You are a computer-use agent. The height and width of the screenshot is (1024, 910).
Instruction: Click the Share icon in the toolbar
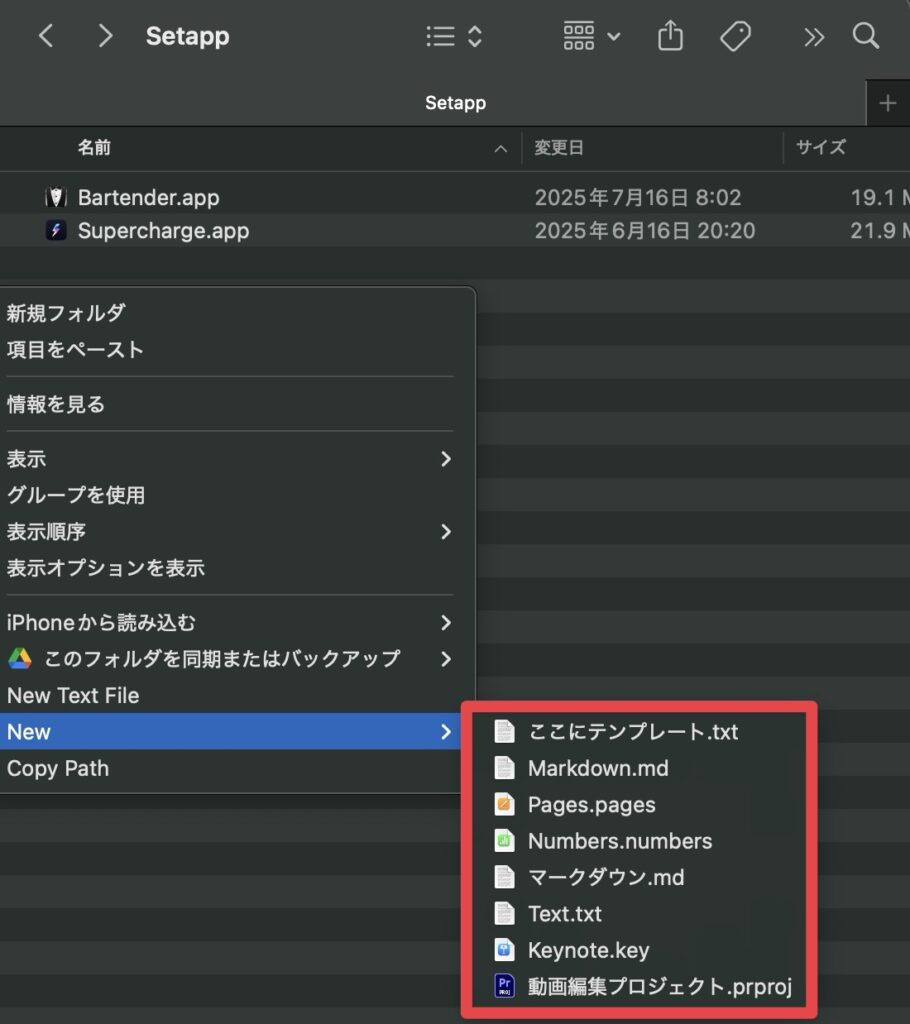(x=670, y=35)
